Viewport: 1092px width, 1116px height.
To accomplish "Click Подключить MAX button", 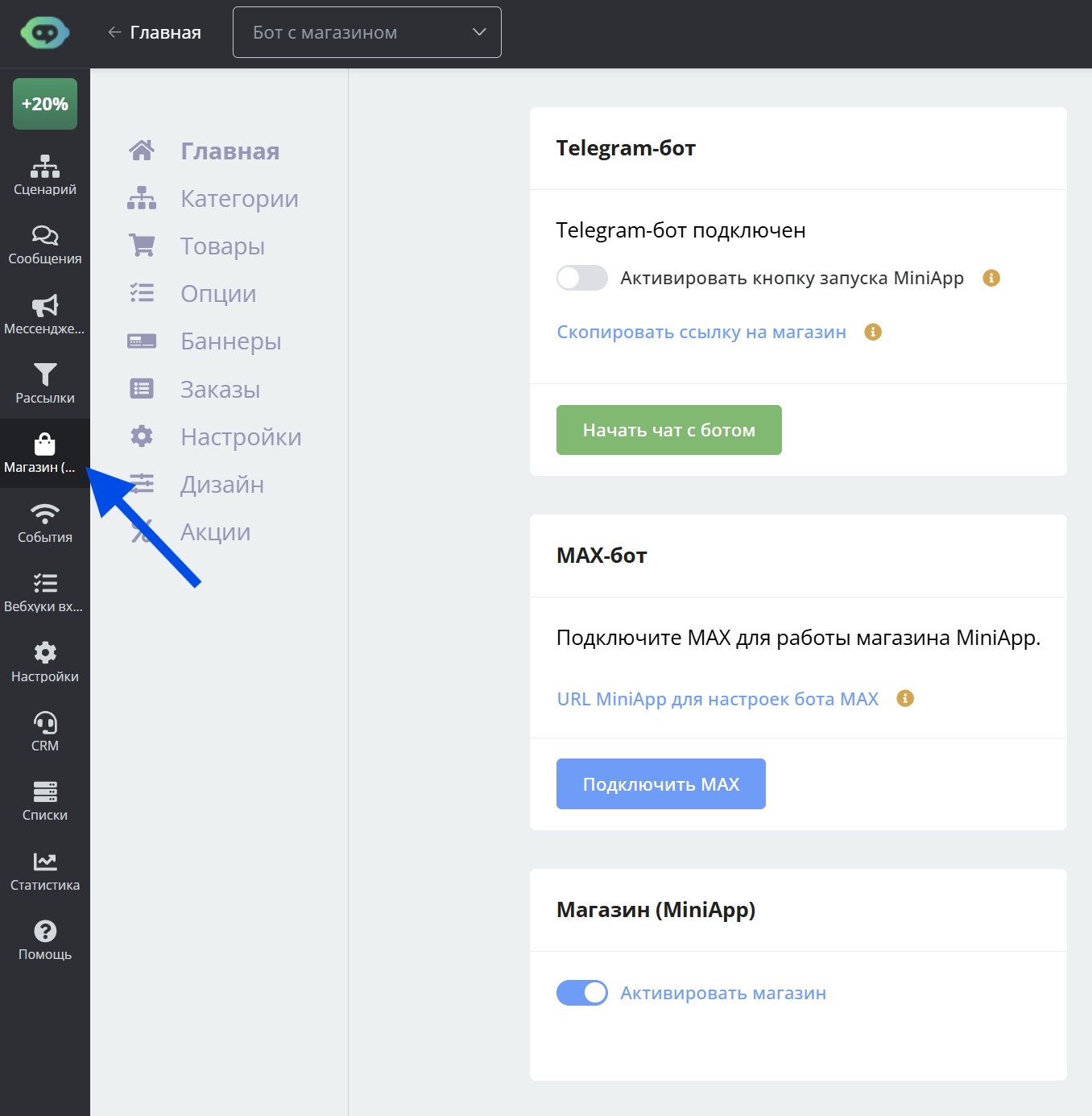I will point(661,784).
